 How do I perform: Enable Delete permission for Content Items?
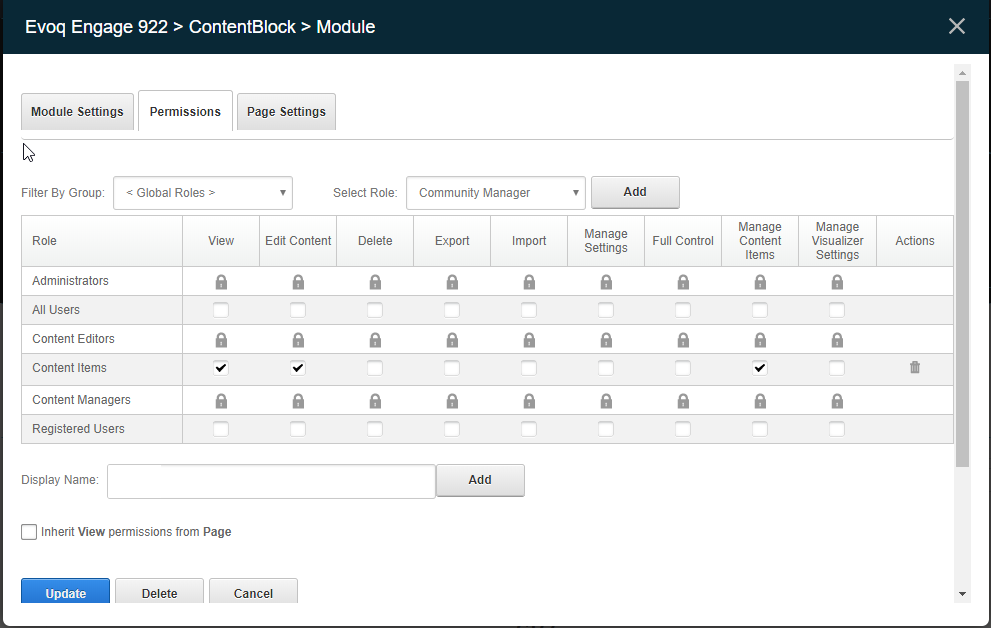(375, 368)
